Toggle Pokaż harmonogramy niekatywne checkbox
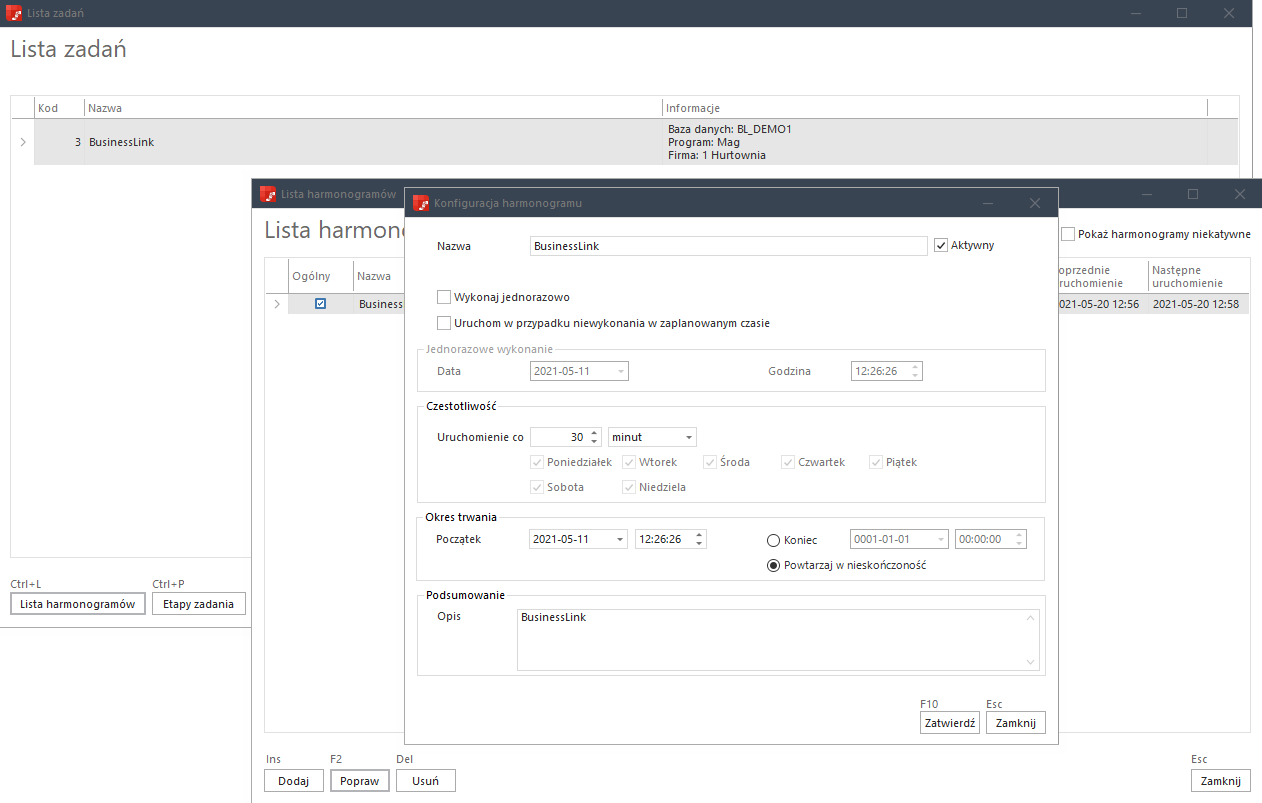The width and height of the screenshot is (1262, 803). pos(1068,234)
